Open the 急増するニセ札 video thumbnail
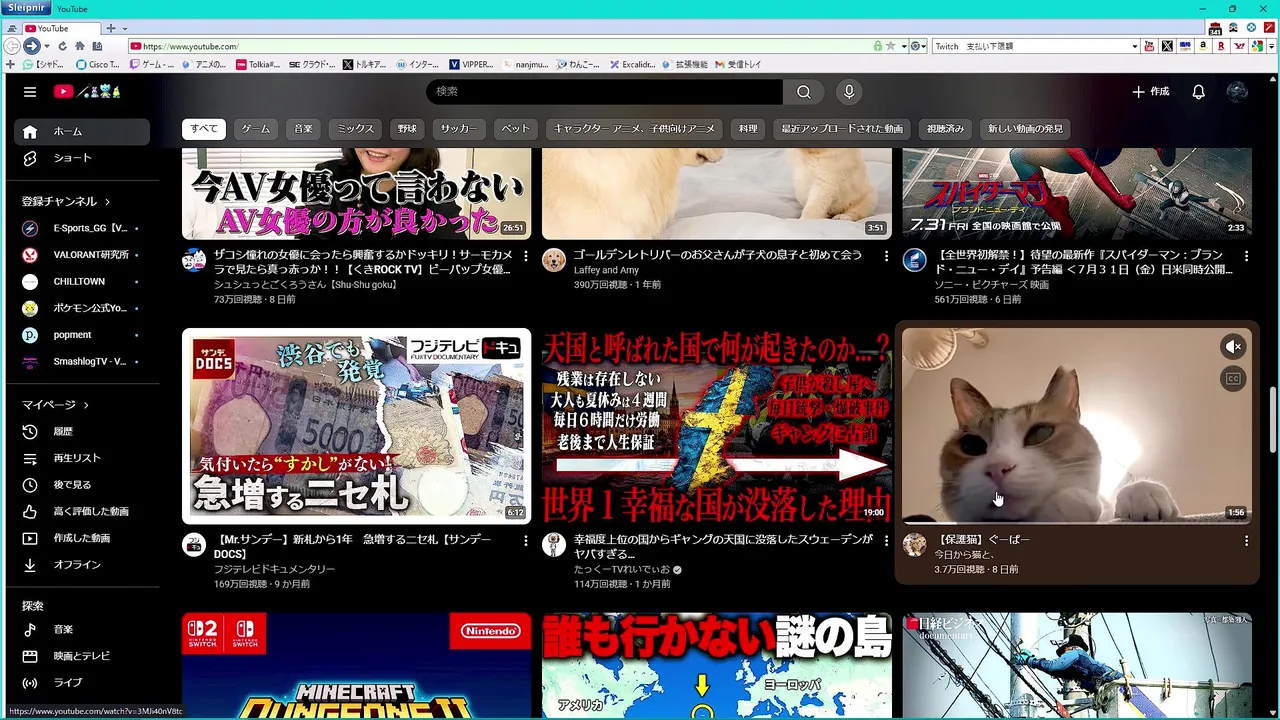The height and width of the screenshot is (720, 1280). pos(356,426)
